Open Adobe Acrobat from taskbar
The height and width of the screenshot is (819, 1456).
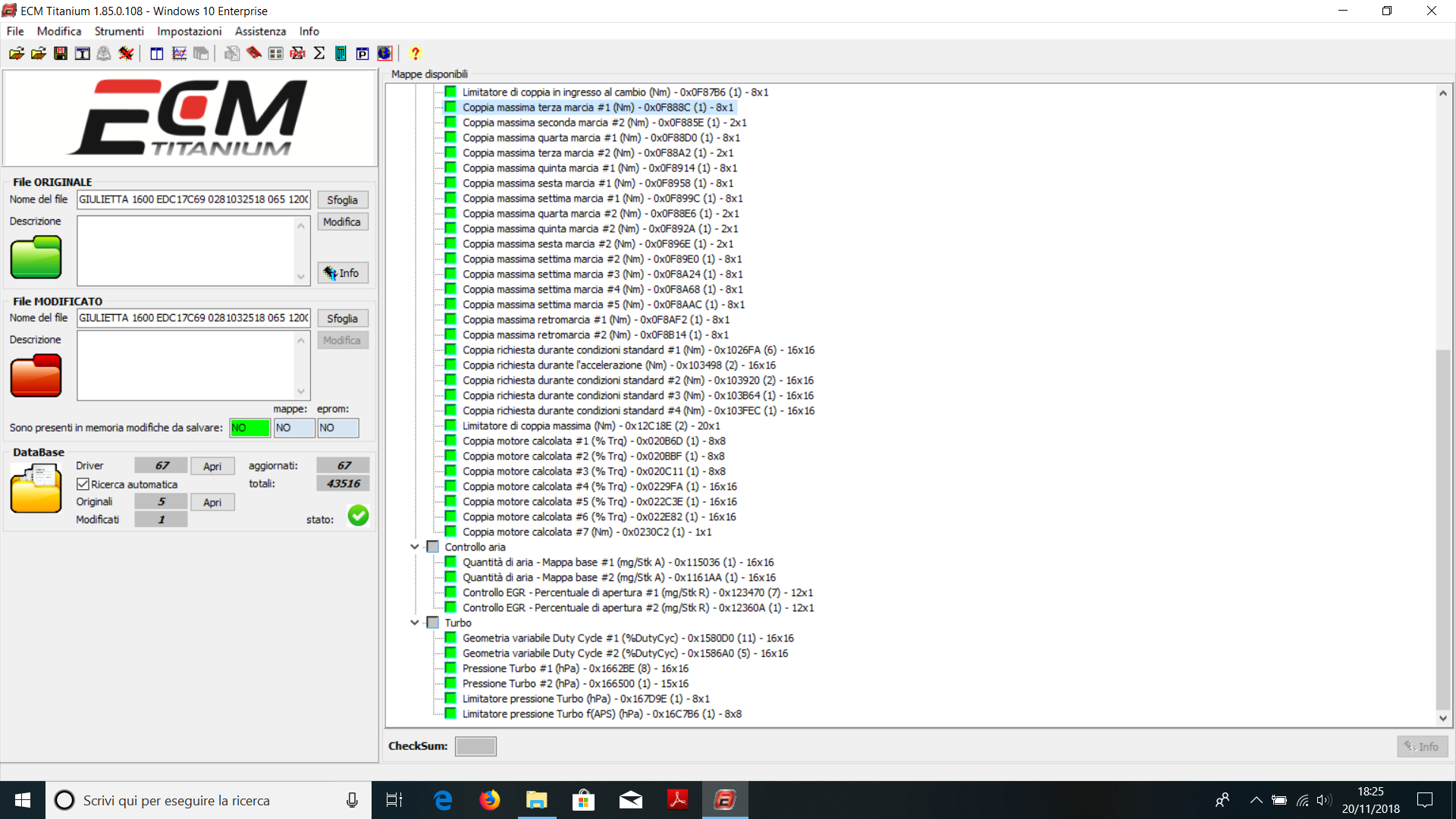coord(678,800)
